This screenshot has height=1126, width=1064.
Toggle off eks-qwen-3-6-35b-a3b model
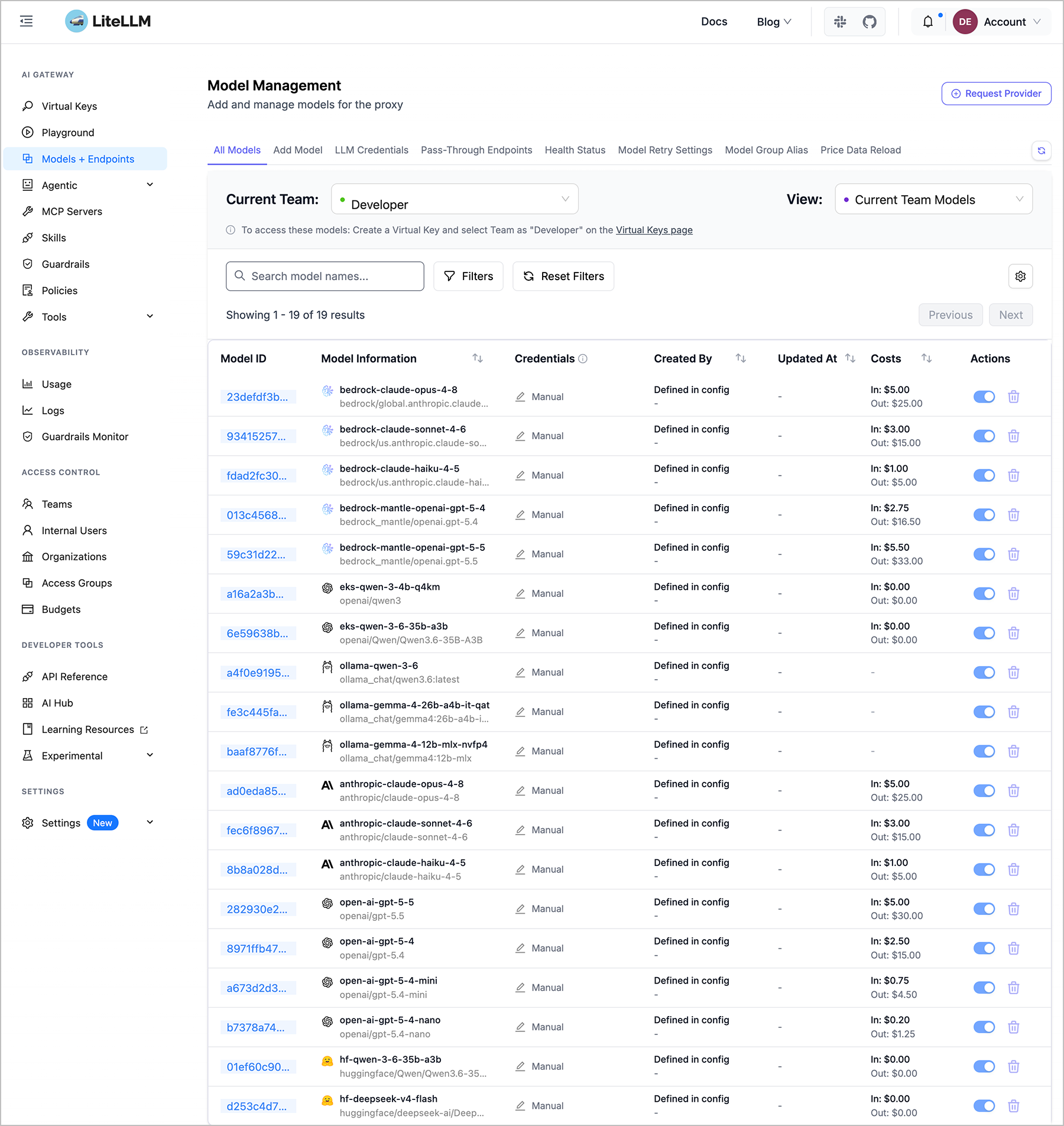click(984, 633)
